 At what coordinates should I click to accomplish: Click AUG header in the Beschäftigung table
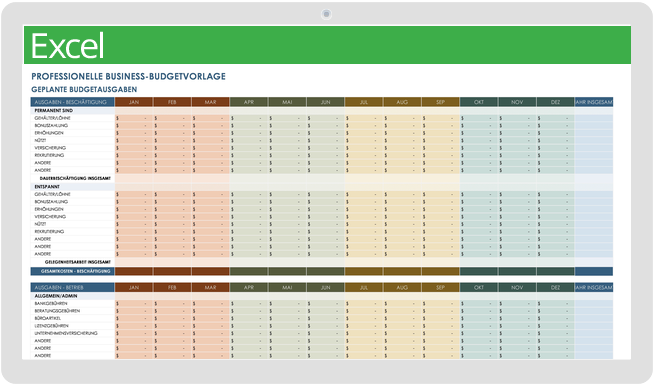(402, 102)
